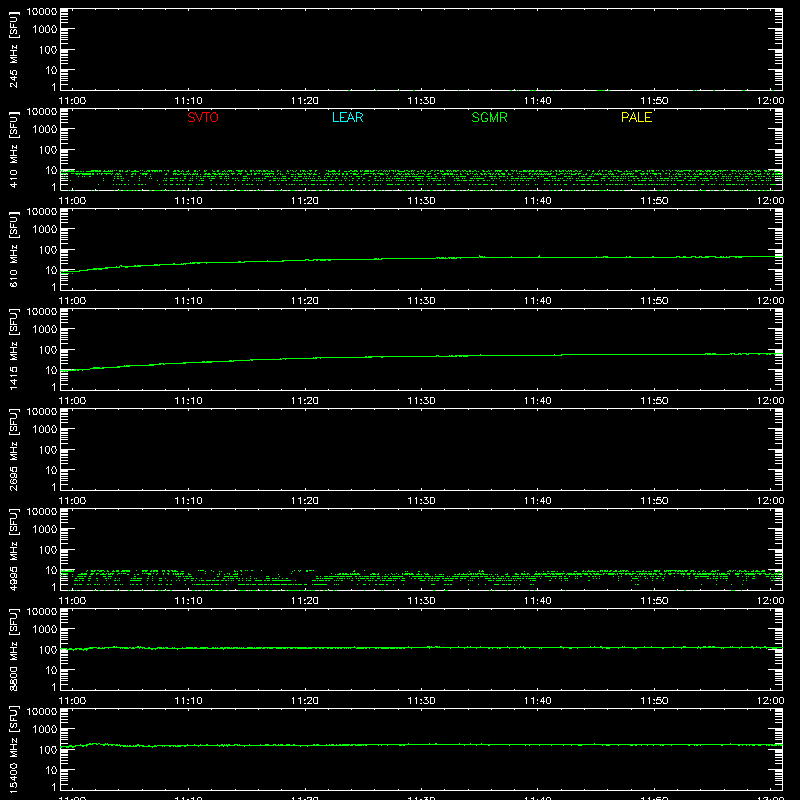Click the 15400 MHz green flux trace
Viewport: 800px width, 800px height.
421,745
